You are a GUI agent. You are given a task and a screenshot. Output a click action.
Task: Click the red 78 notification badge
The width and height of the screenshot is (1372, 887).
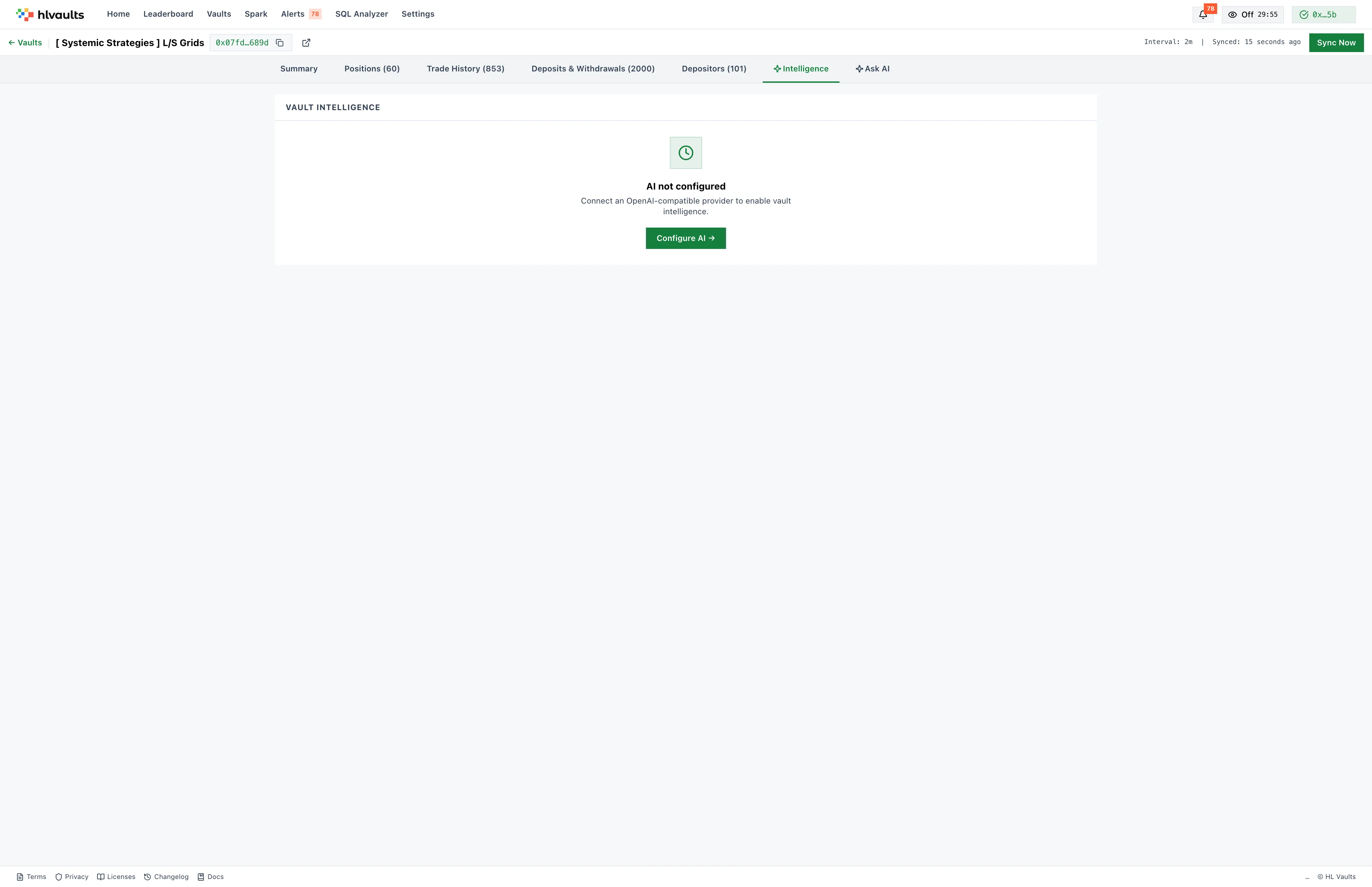(x=1210, y=9)
